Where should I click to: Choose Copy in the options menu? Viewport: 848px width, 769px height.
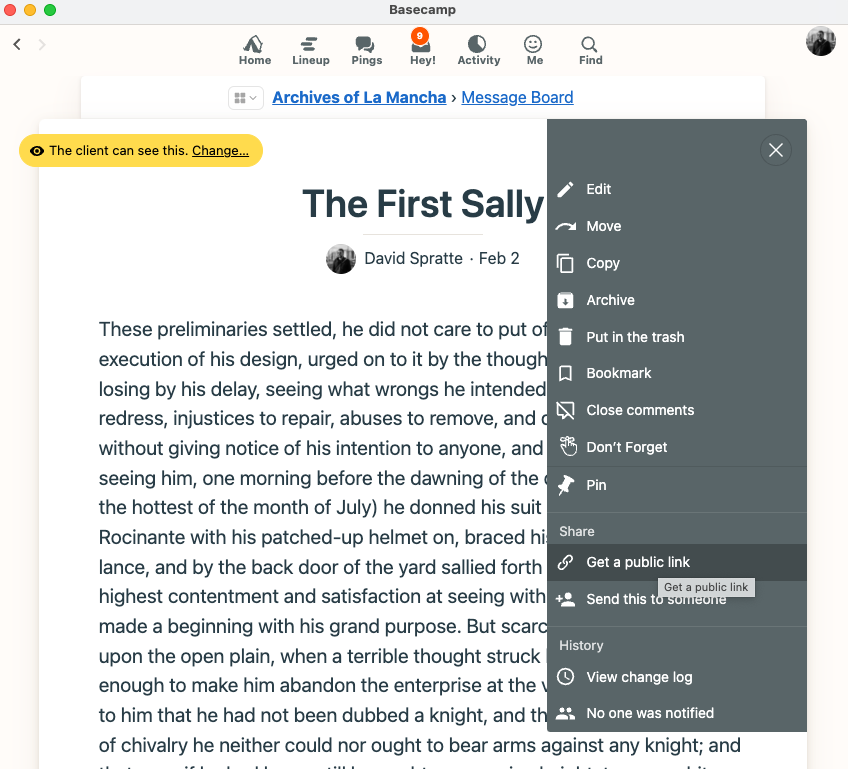coord(677,263)
